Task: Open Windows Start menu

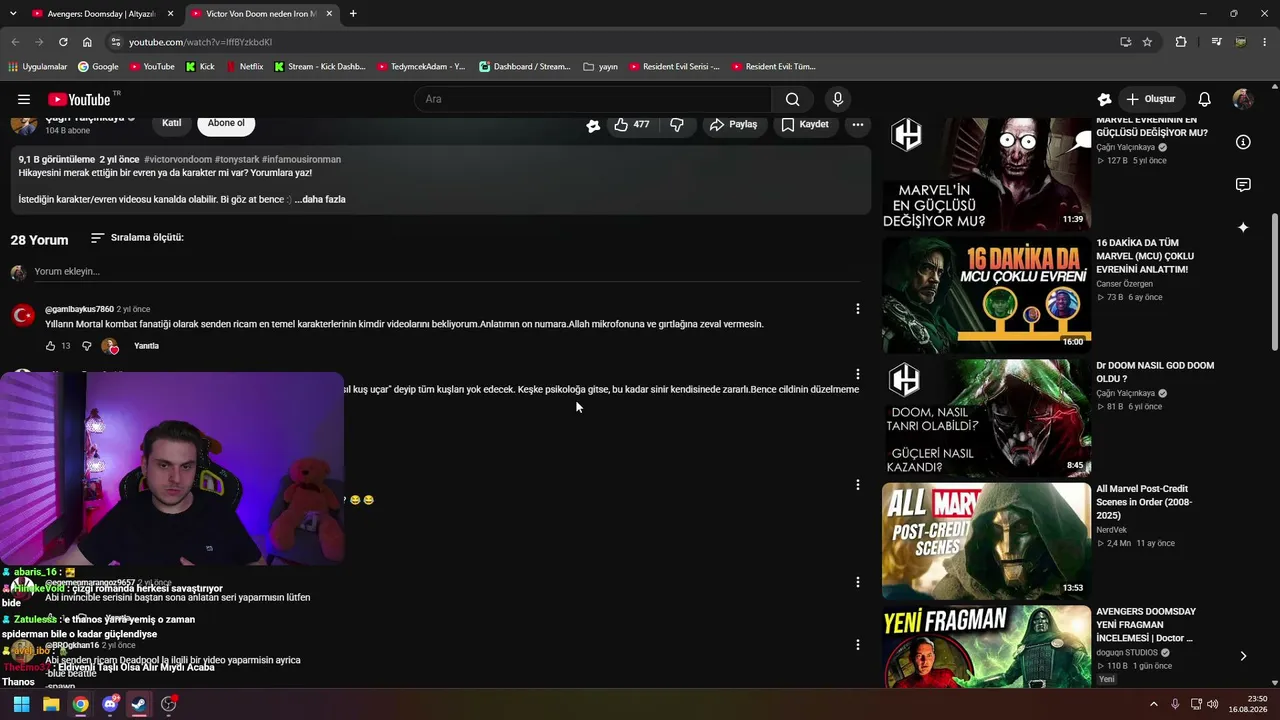Action: pos(21,704)
